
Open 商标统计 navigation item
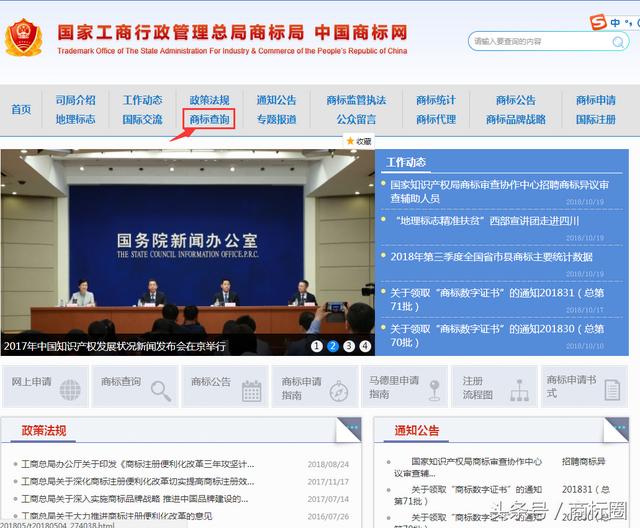436,100
